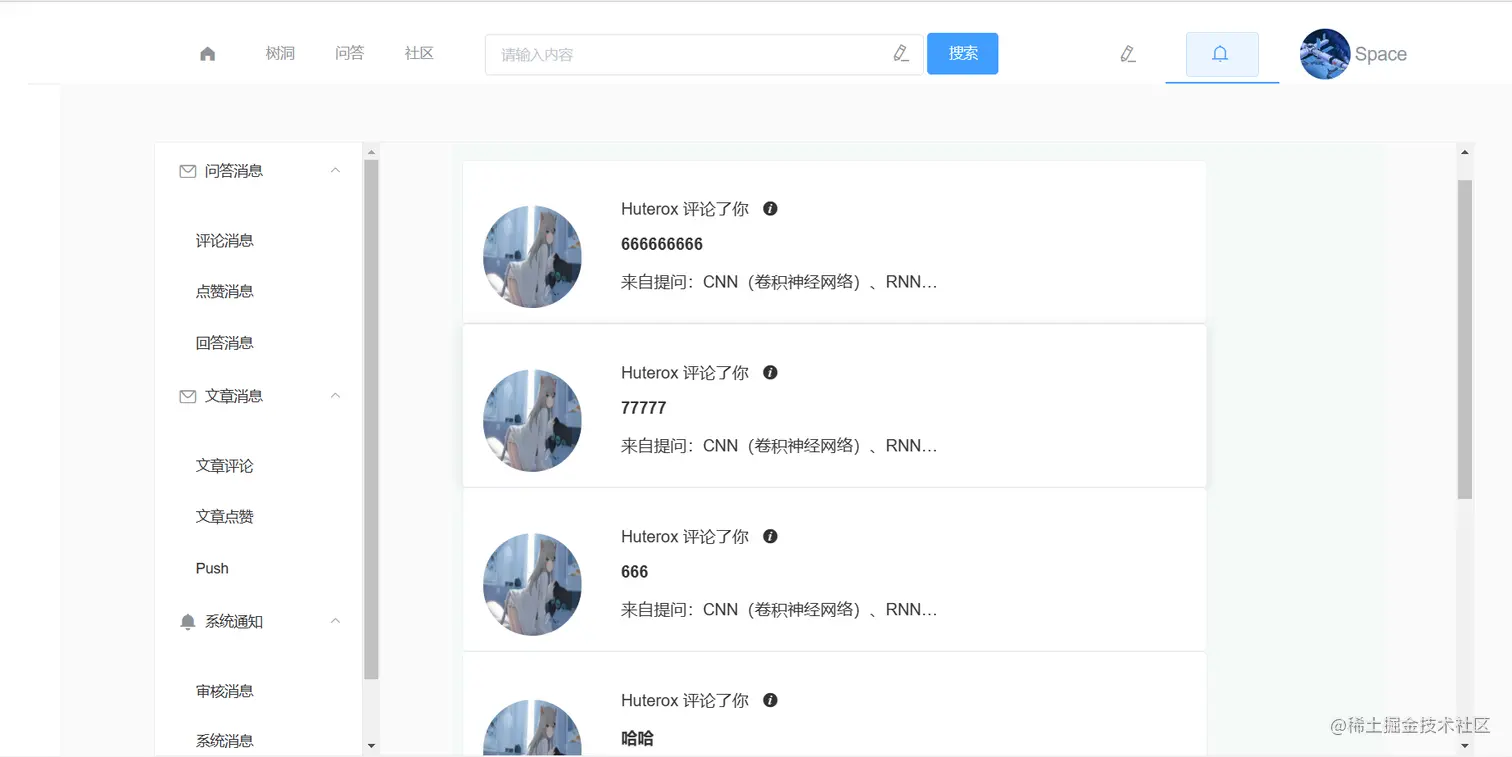
Task: Click the envelope icon beside 问答消息
Action: [x=187, y=171]
